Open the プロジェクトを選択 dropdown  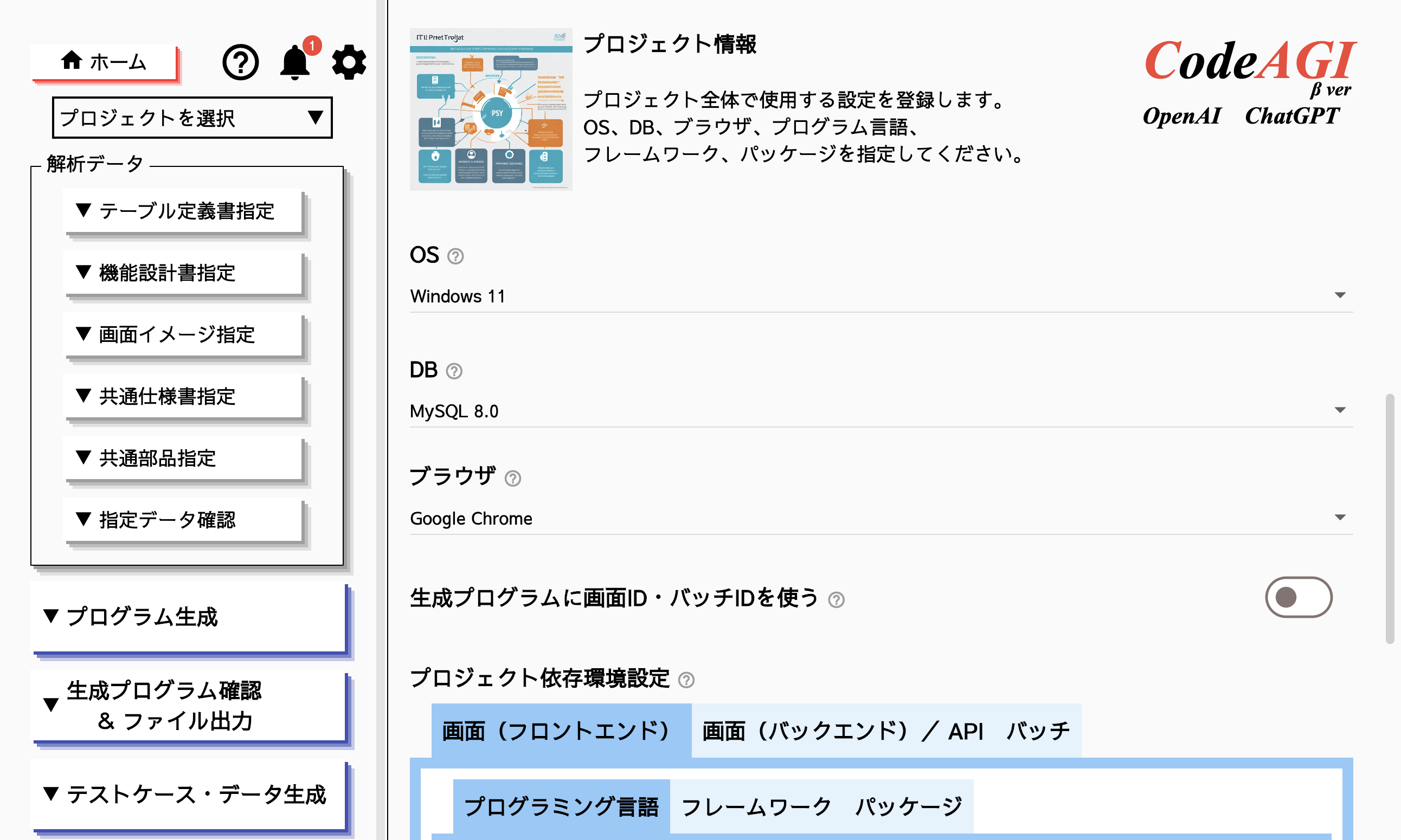tap(192, 118)
